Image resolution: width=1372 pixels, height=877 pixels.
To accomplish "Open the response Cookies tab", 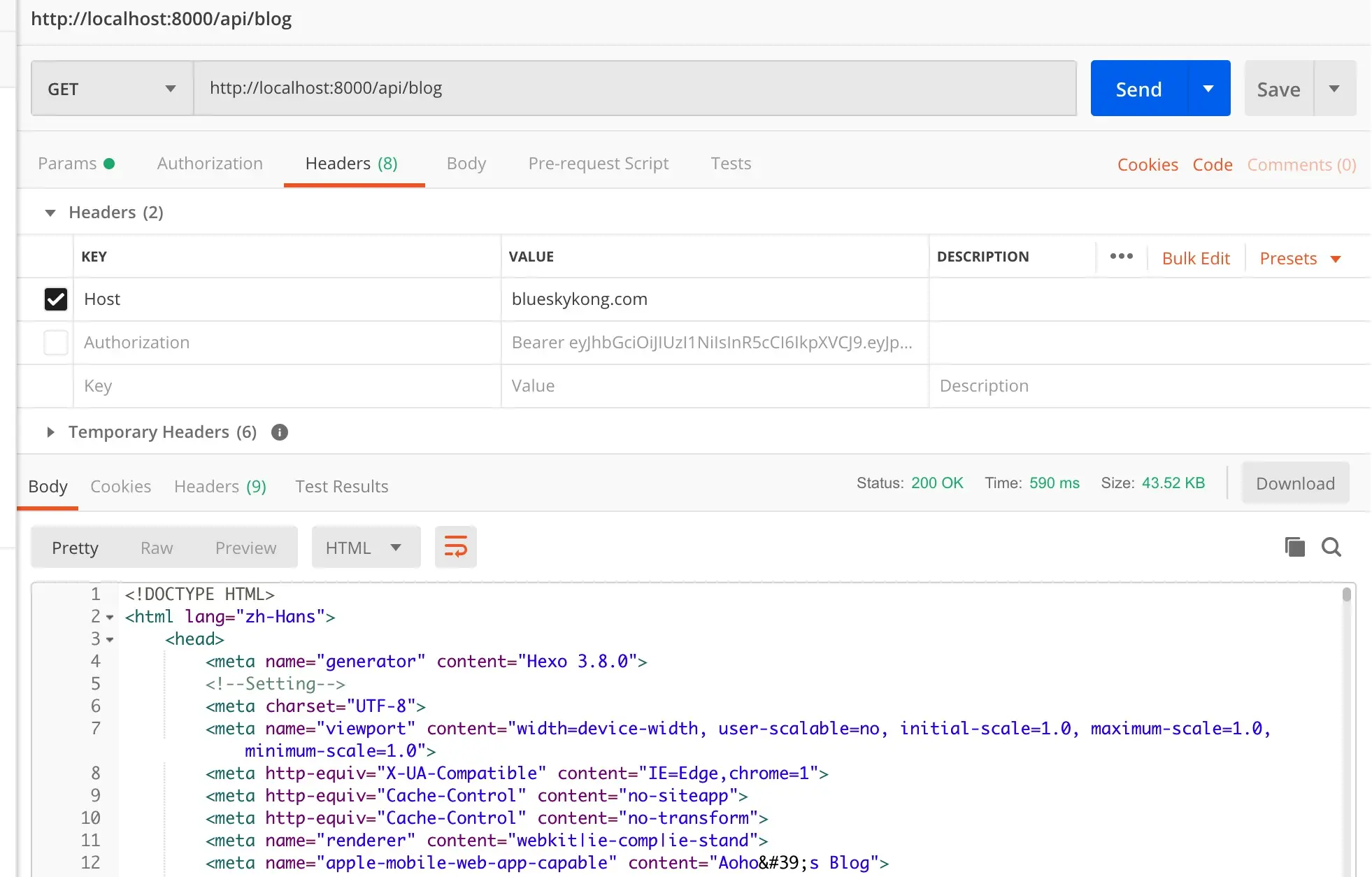I will (120, 487).
